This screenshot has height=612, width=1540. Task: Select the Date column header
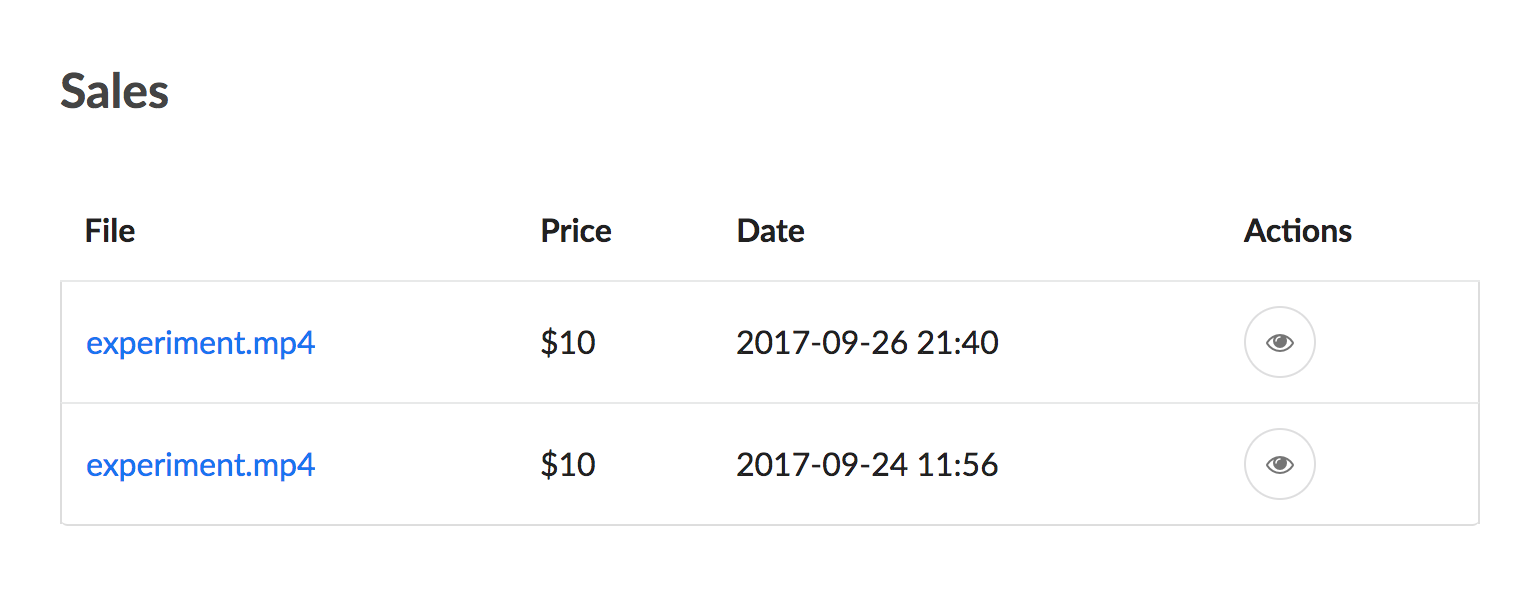point(771,231)
